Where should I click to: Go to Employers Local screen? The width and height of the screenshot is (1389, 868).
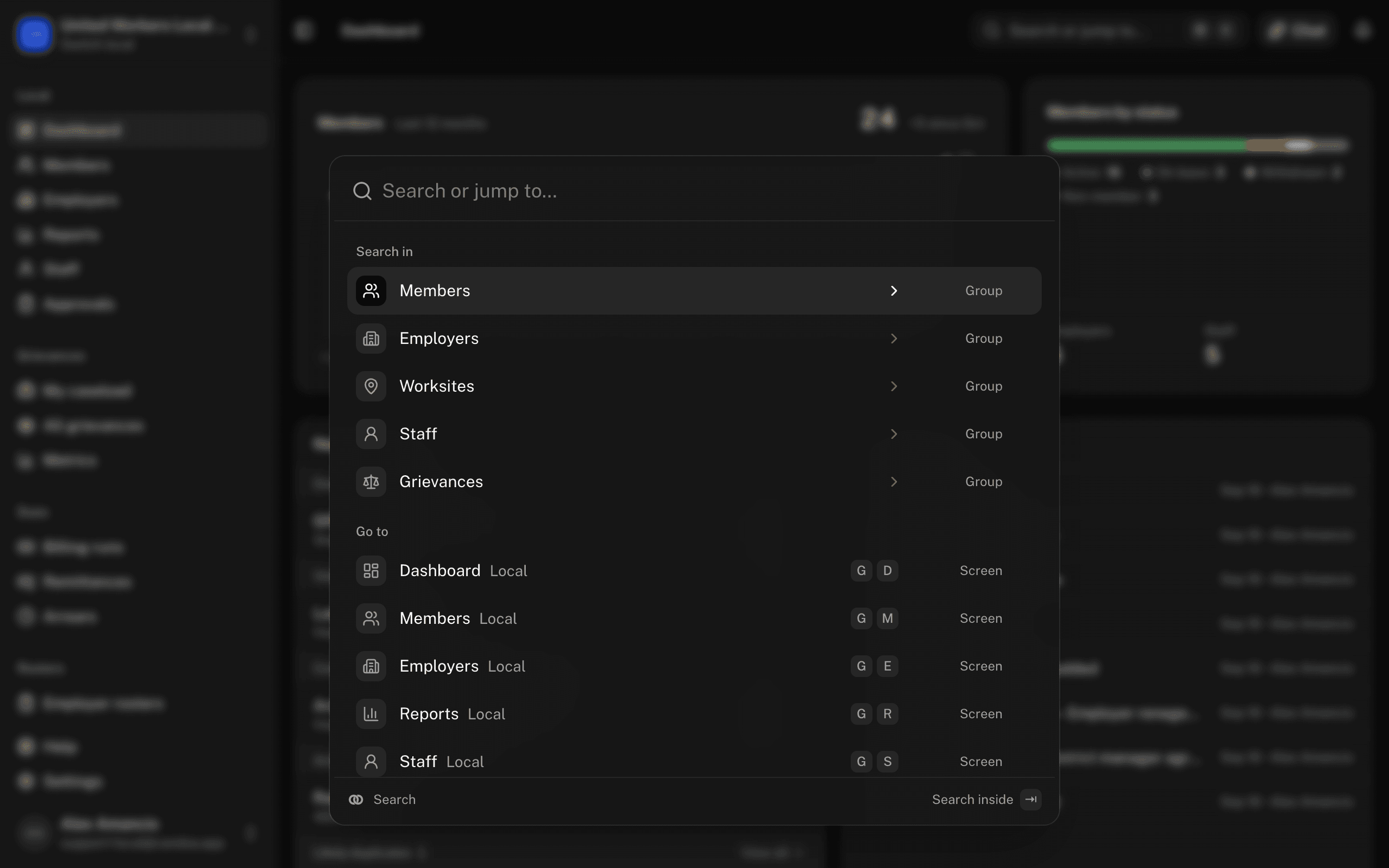pyautogui.click(x=694, y=665)
